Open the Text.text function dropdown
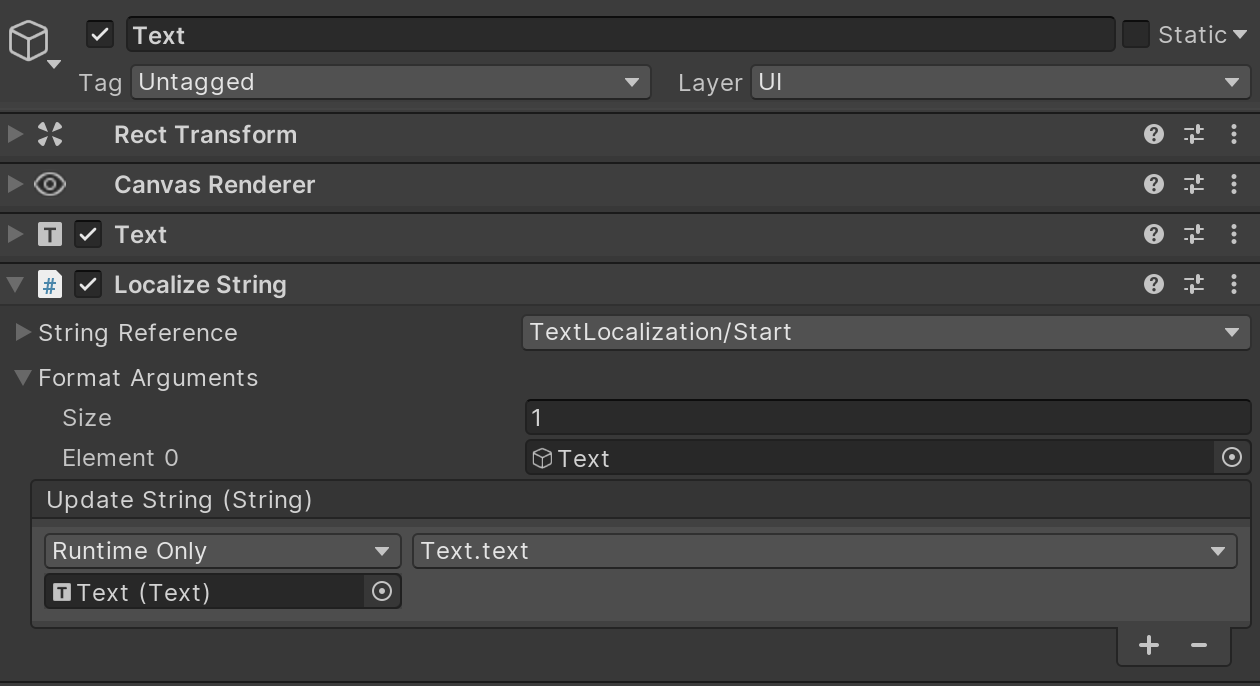 [x=824, y=551]
